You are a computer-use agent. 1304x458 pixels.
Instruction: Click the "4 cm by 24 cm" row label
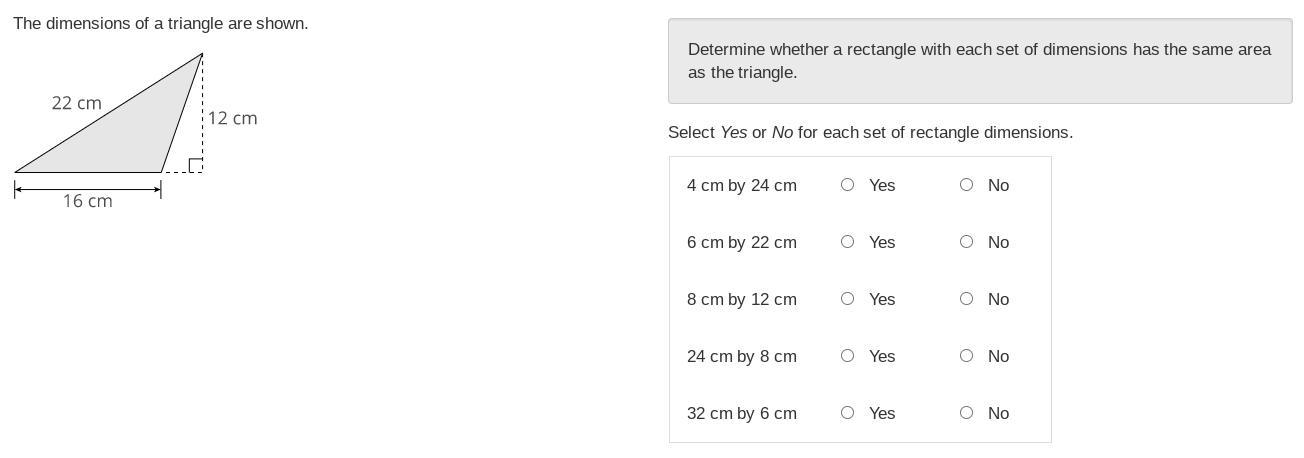click(741, 185)
